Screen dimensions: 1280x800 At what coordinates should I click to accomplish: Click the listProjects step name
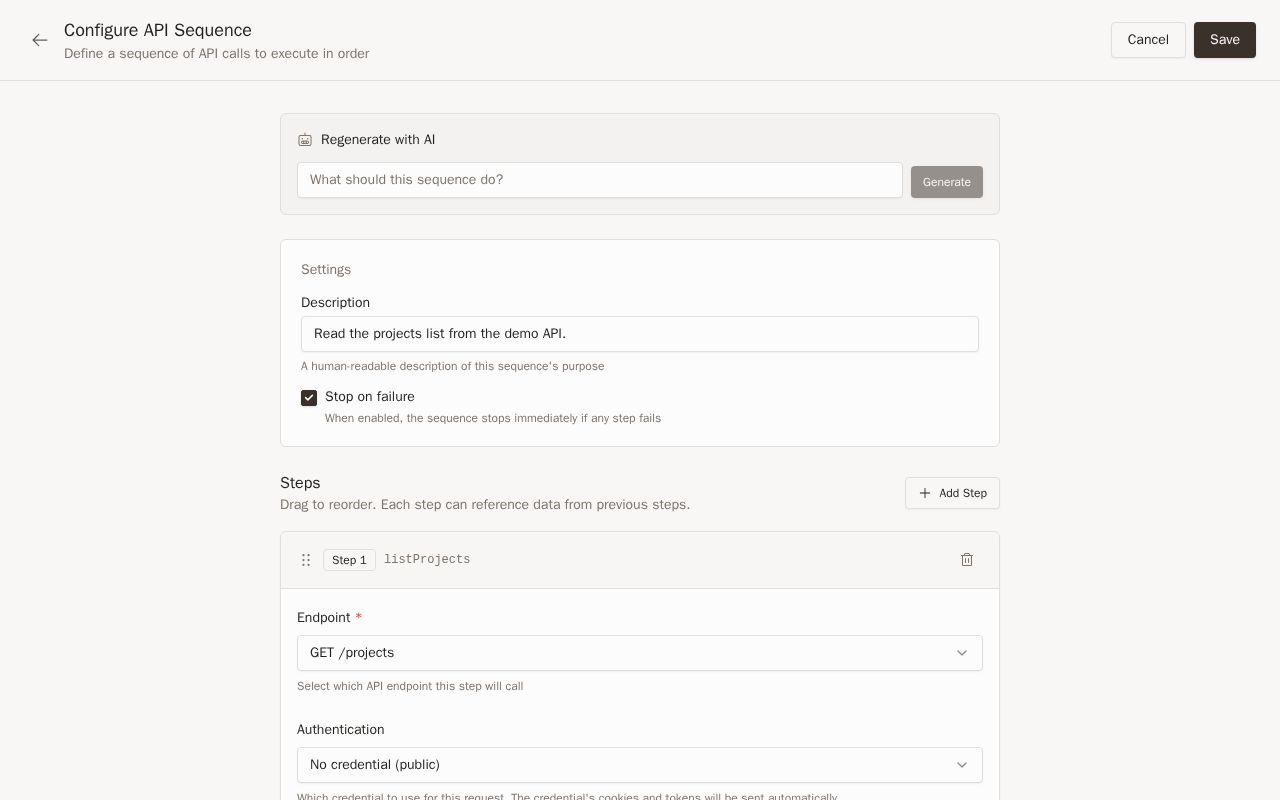(x=427, y=560)
